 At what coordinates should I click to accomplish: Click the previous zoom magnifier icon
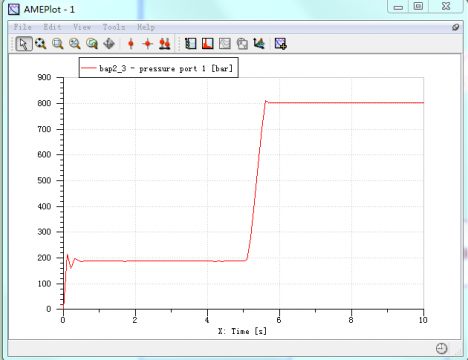point(92,44)
